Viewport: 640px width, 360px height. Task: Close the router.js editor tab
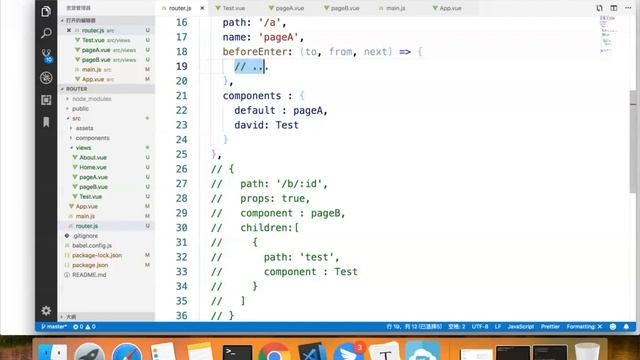[202, 8]
